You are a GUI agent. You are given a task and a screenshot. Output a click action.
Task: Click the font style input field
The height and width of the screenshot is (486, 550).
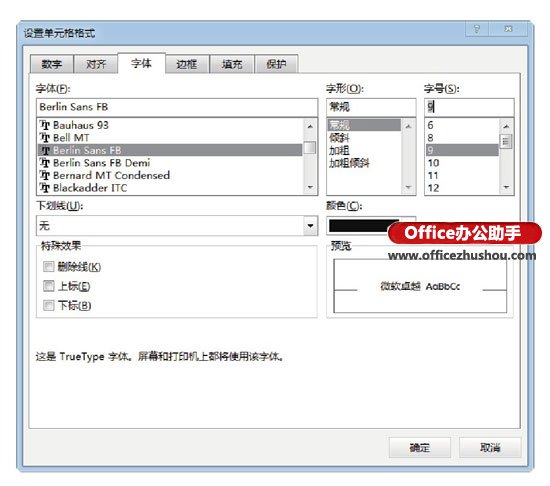pyautogui.click(x=371, y=107)
